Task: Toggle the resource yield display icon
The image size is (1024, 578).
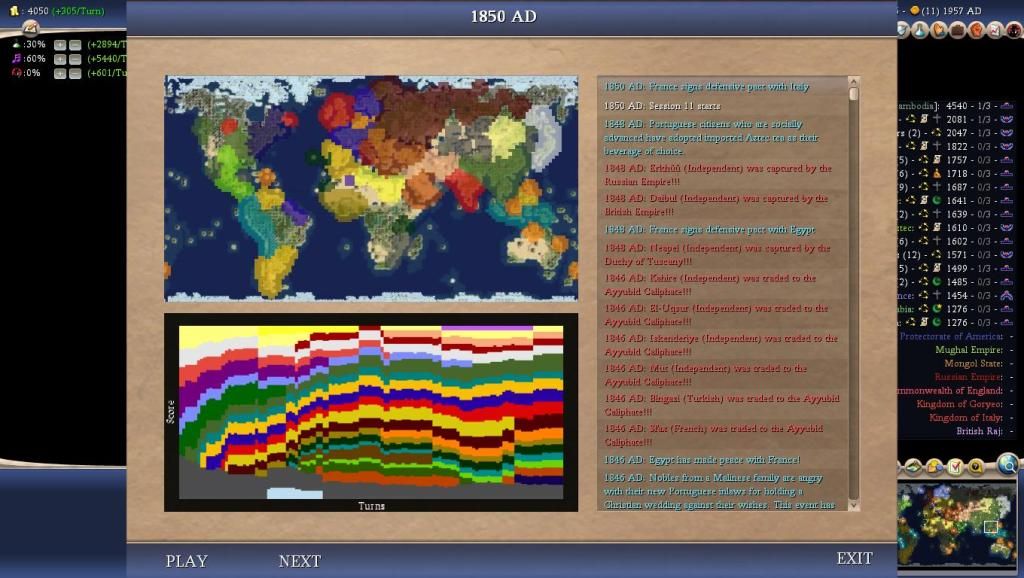Action: click(x=935, y=467)
